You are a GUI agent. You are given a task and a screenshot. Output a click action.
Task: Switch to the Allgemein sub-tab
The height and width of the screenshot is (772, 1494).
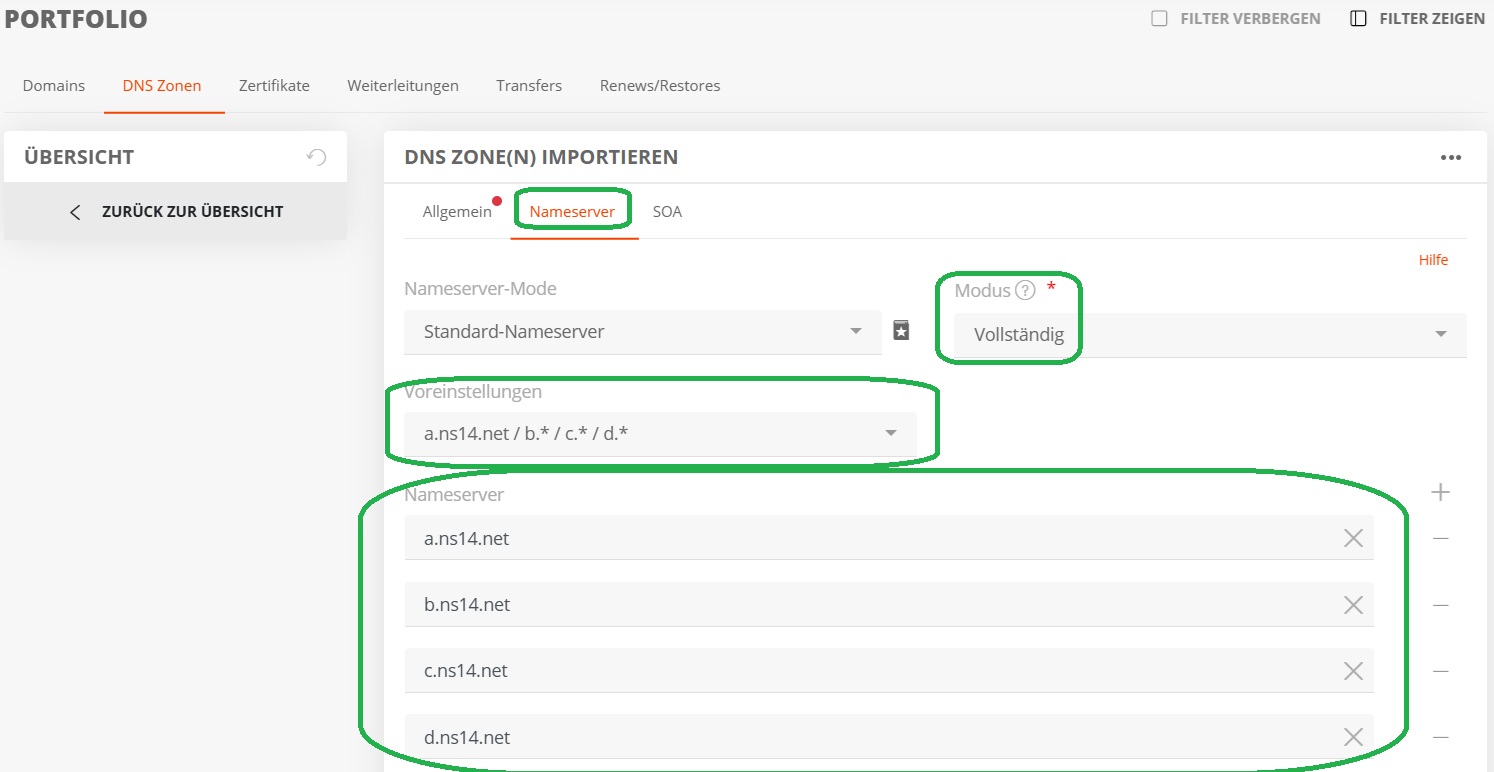tap(457, 212)
